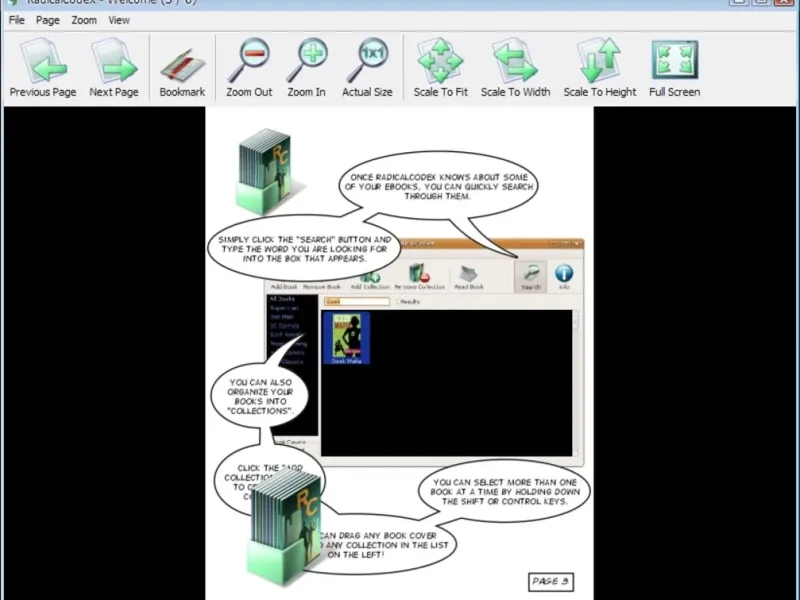Open the View menu
The image size is (800, 600).
(119, 20)
